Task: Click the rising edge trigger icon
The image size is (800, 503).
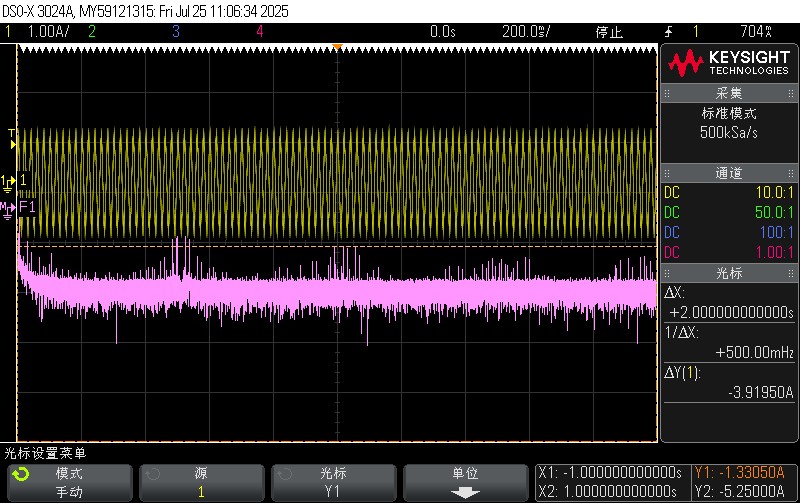Action: click(668, 32)
